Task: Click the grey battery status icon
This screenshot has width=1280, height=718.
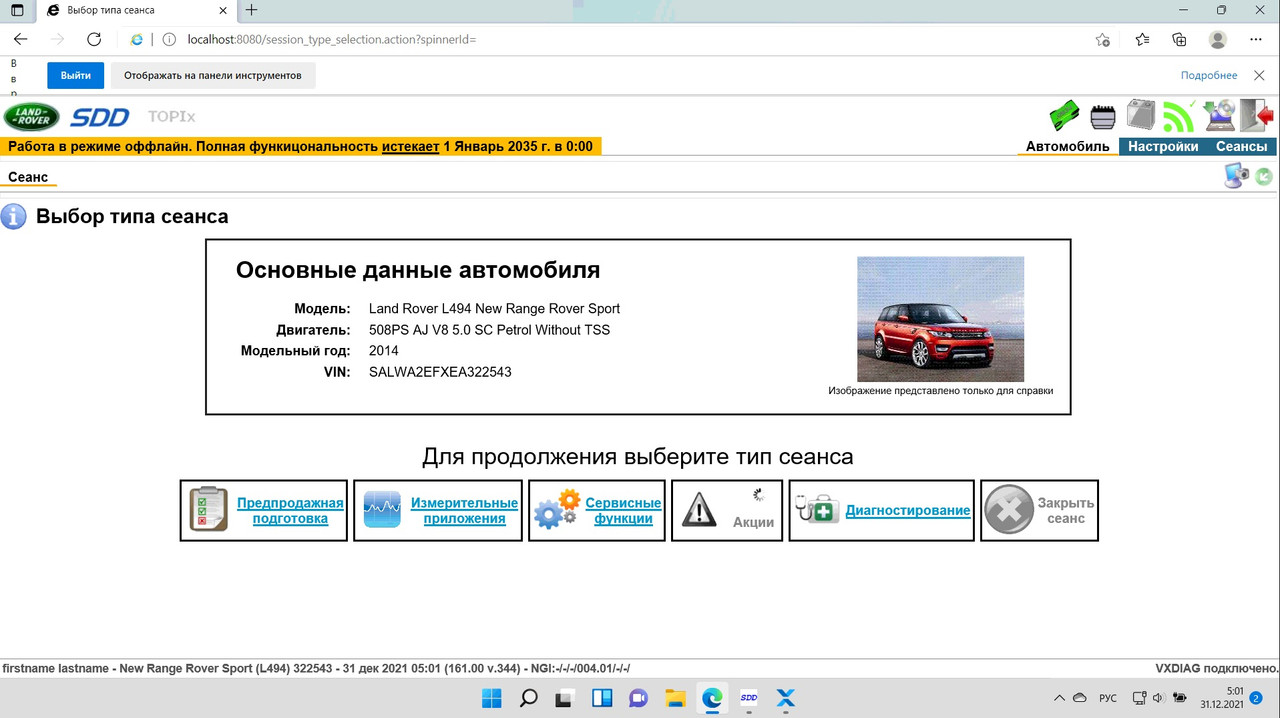Action: (1141, 115)
